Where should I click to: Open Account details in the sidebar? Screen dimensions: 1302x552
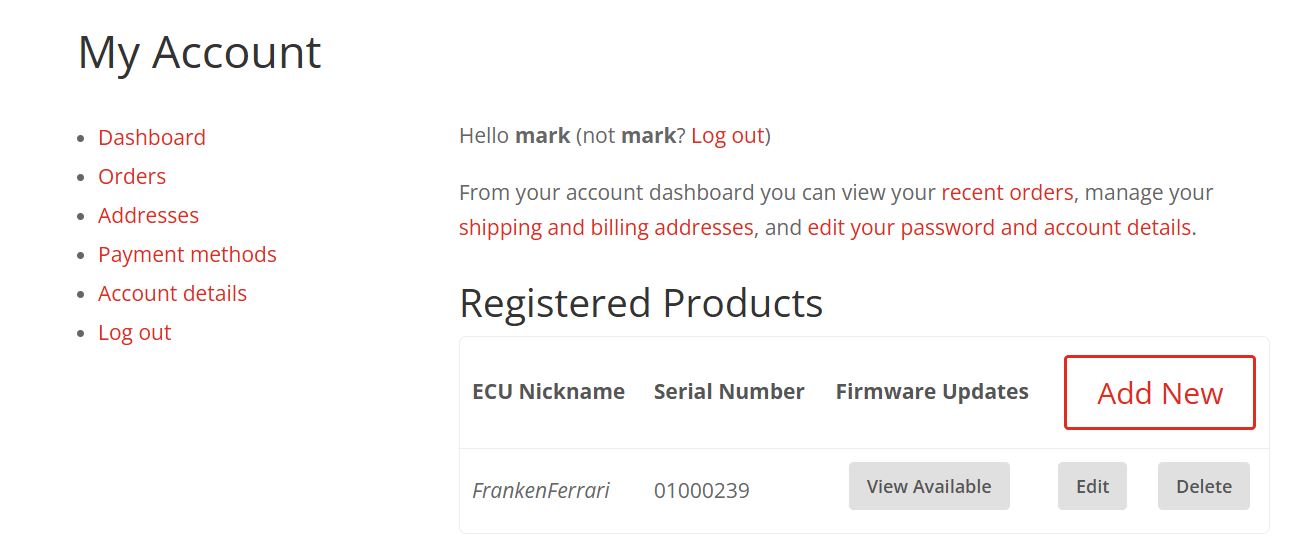point(172,293)
